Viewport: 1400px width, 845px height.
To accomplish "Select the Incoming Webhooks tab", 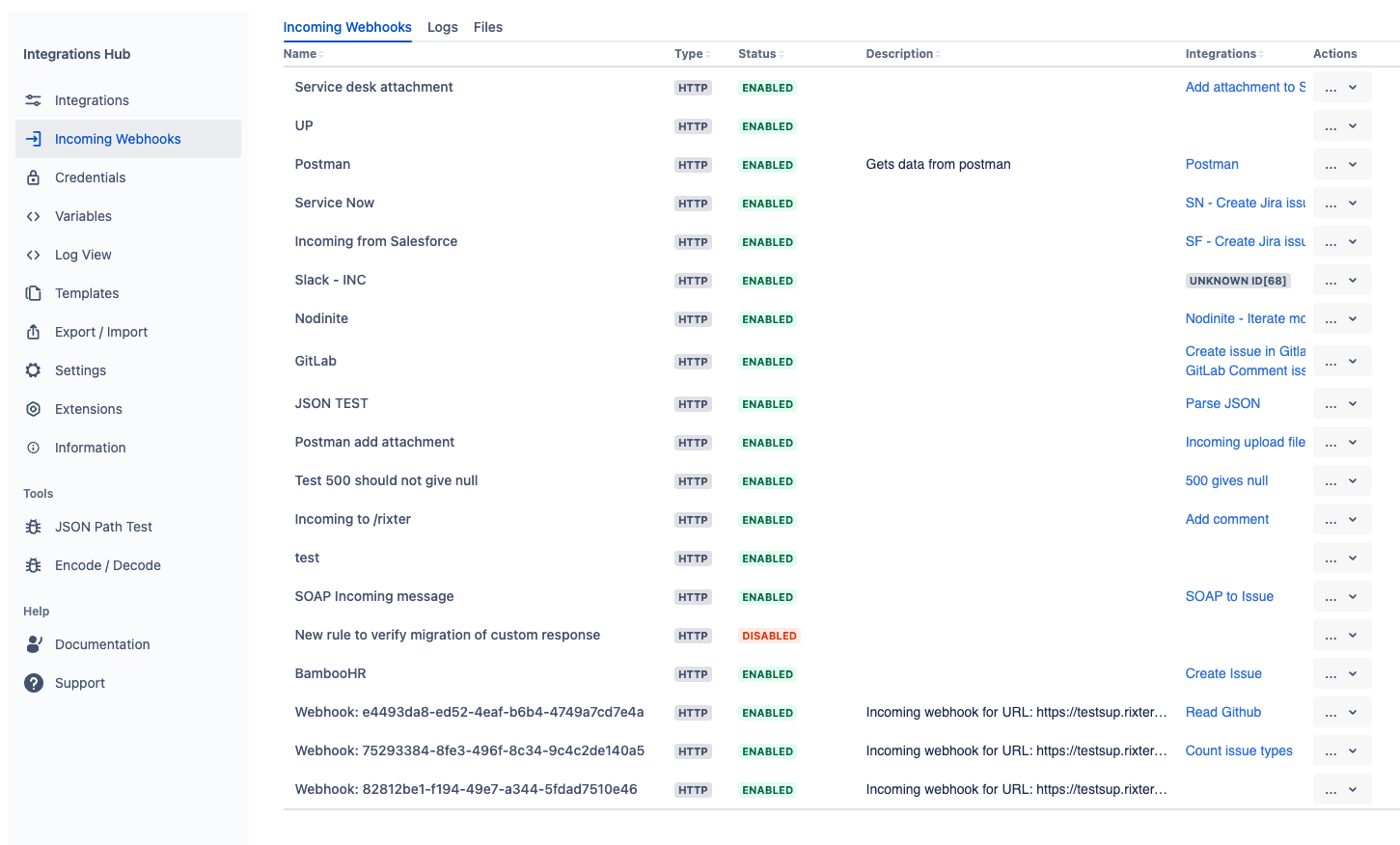I will pos(347,27).
